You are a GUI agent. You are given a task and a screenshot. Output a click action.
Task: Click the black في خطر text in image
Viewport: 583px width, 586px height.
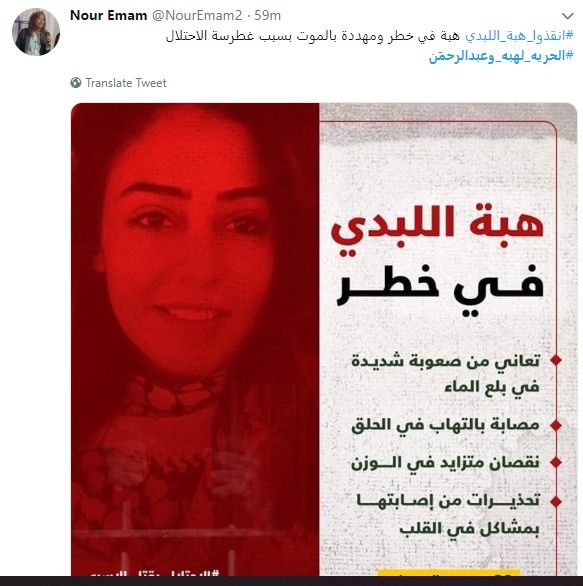[x=440, y=290]
